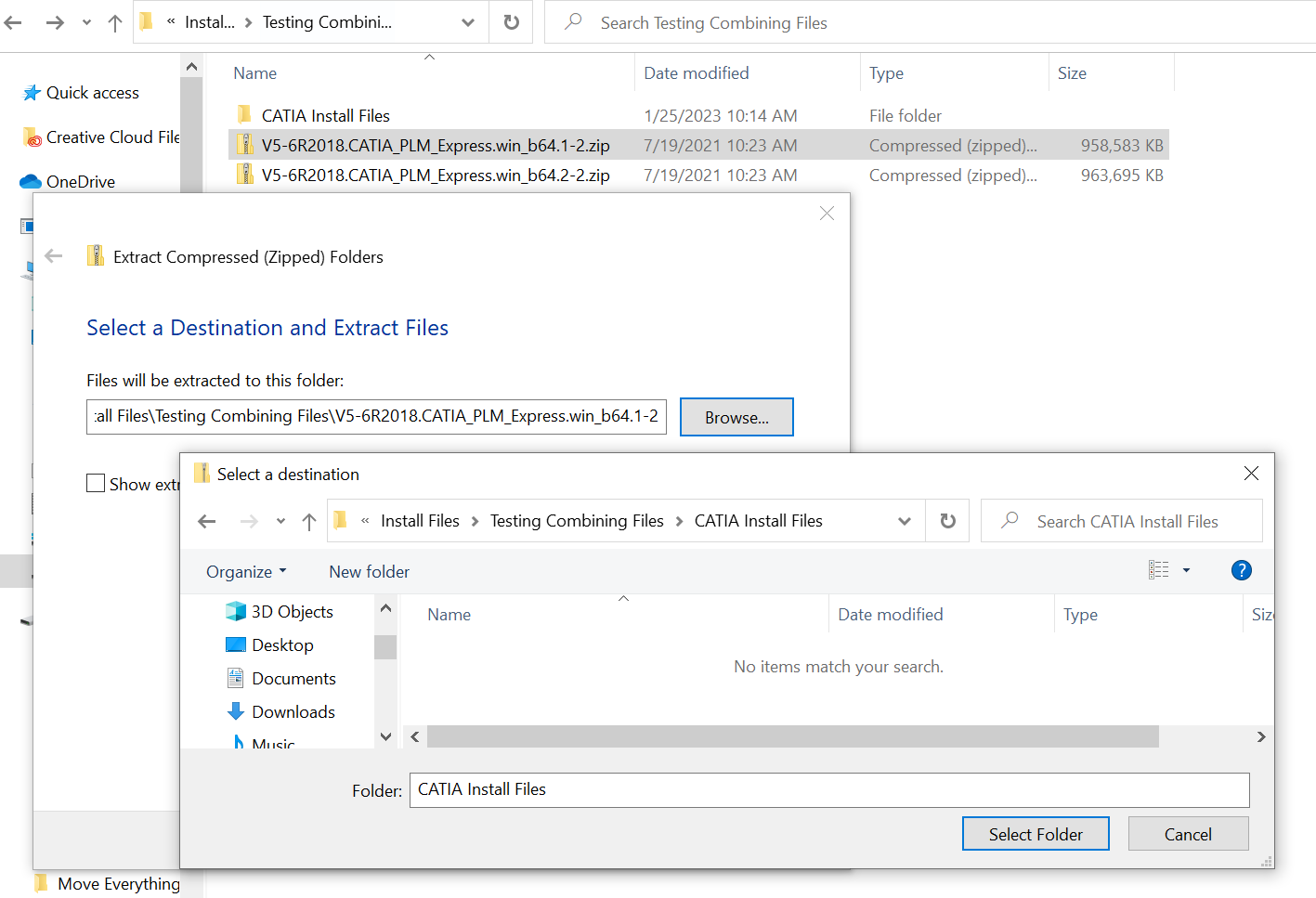Screen dimensions: 1316x898
Task: Click horizontal scrollbar thumb in file list
Action: (x=793, y=736)
